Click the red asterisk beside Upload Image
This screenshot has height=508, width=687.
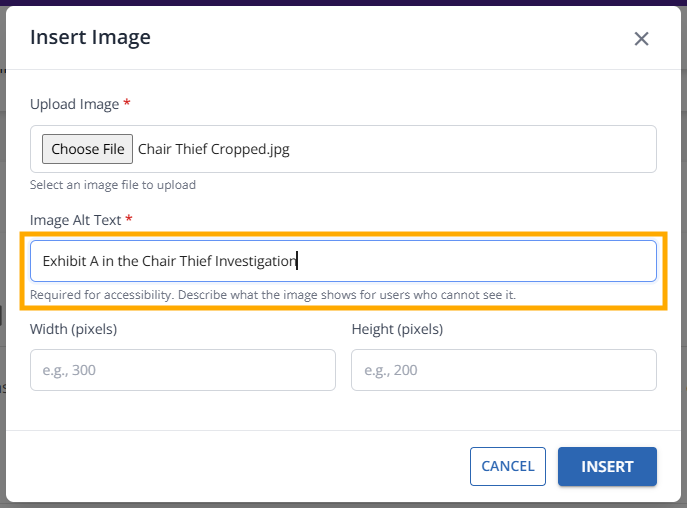pyautogui.click(x=127, y=104)
